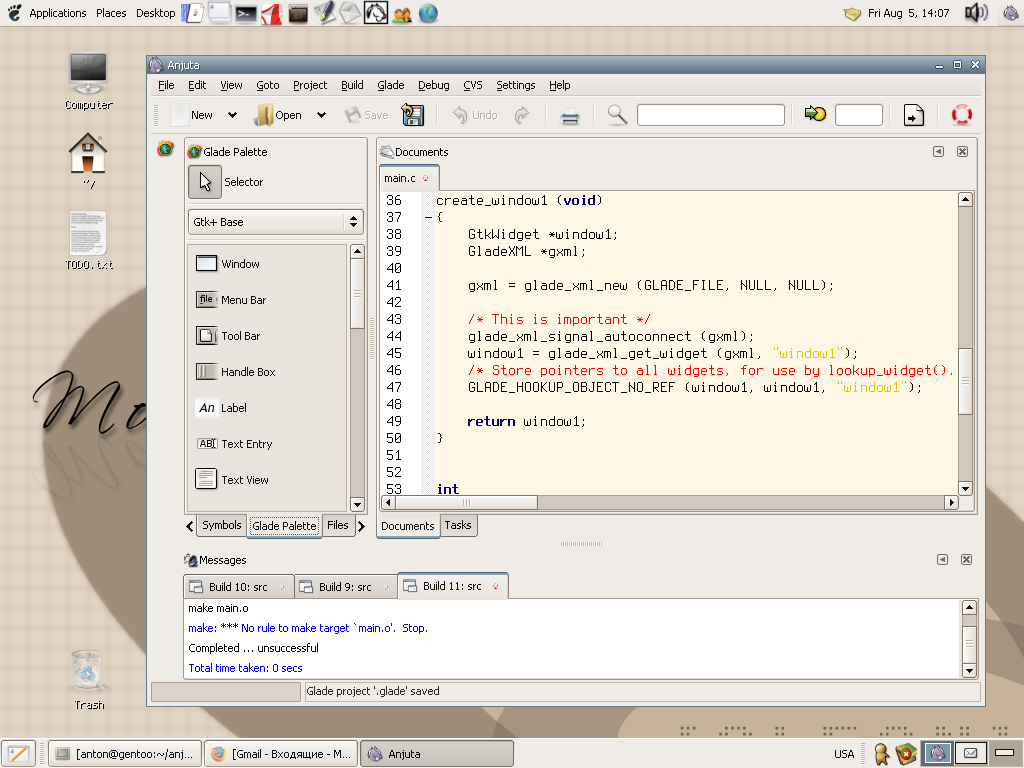The height and width of the screenshot is (768, 1024).
Task: Click the Redo arrow icon
Action: pos(521,115)
